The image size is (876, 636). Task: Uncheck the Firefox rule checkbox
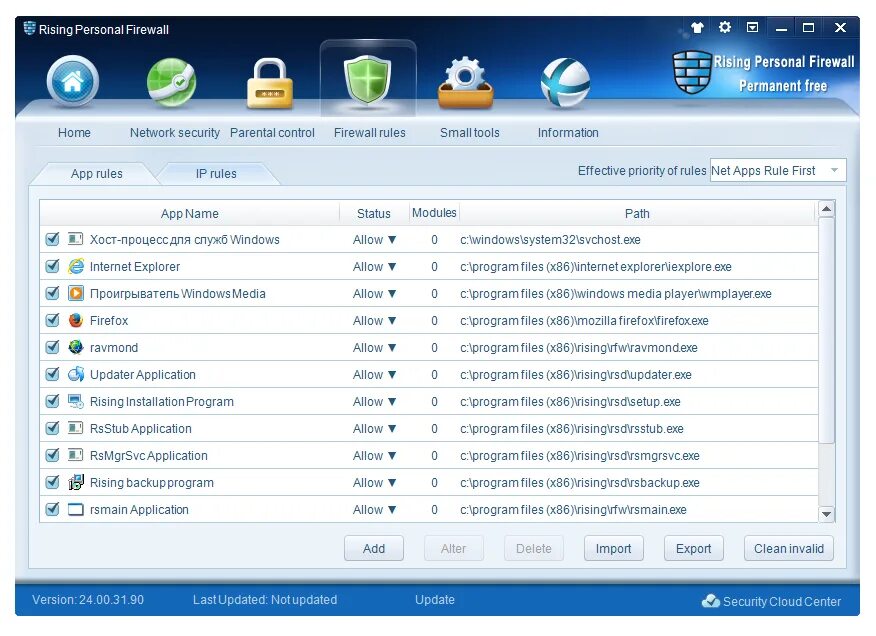click(x=53, y=320)
